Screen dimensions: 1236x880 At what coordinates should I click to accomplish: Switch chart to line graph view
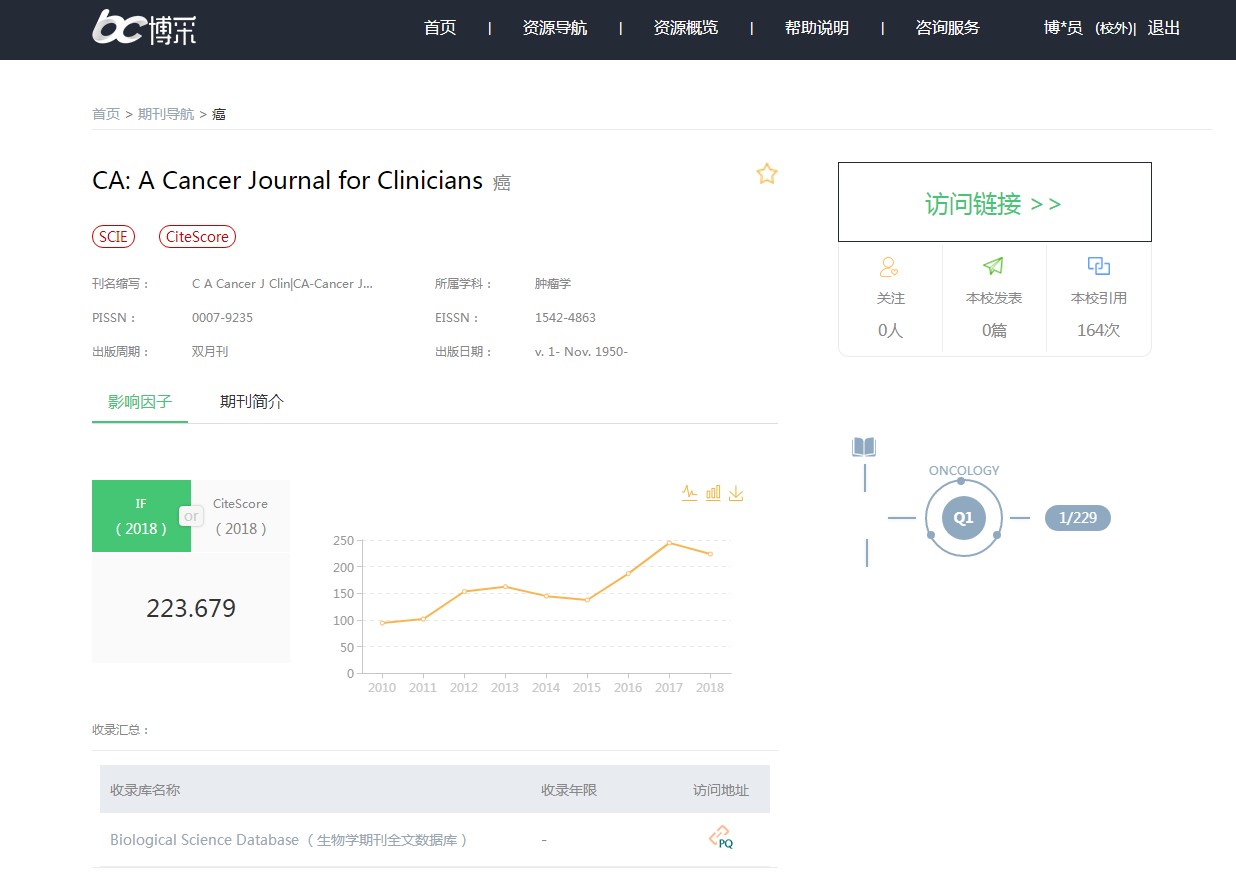[x=690, y=493]
